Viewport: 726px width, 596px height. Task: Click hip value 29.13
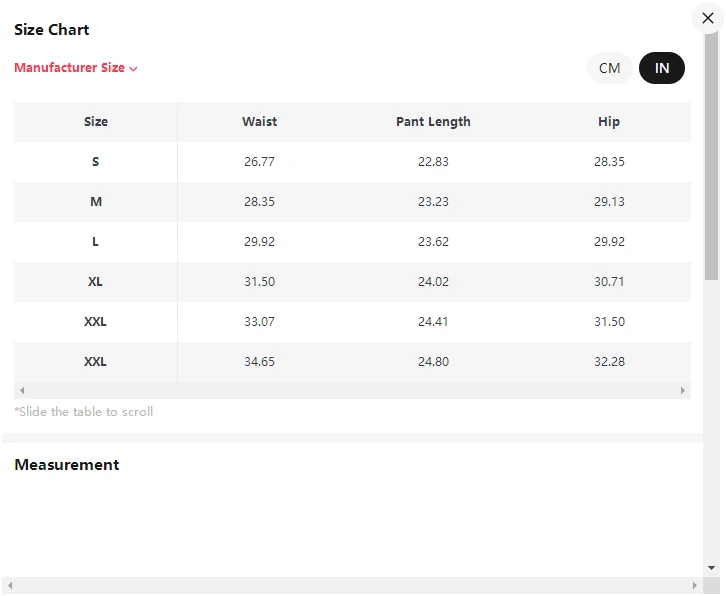coord(609,201)
